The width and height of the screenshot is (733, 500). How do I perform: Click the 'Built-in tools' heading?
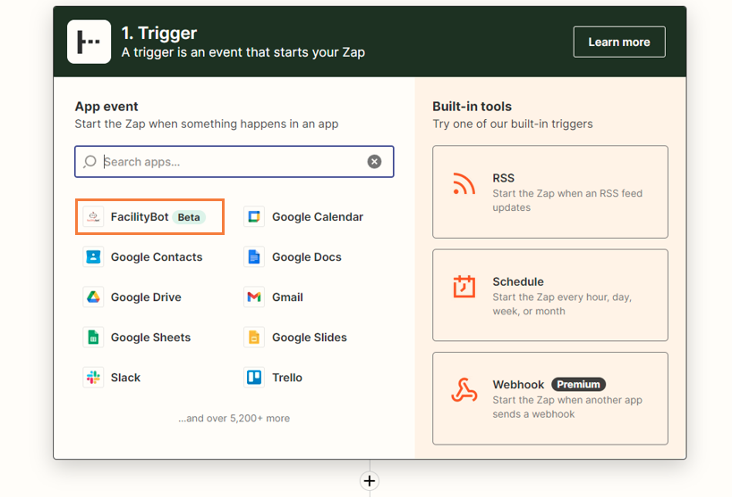coord(472,107)
